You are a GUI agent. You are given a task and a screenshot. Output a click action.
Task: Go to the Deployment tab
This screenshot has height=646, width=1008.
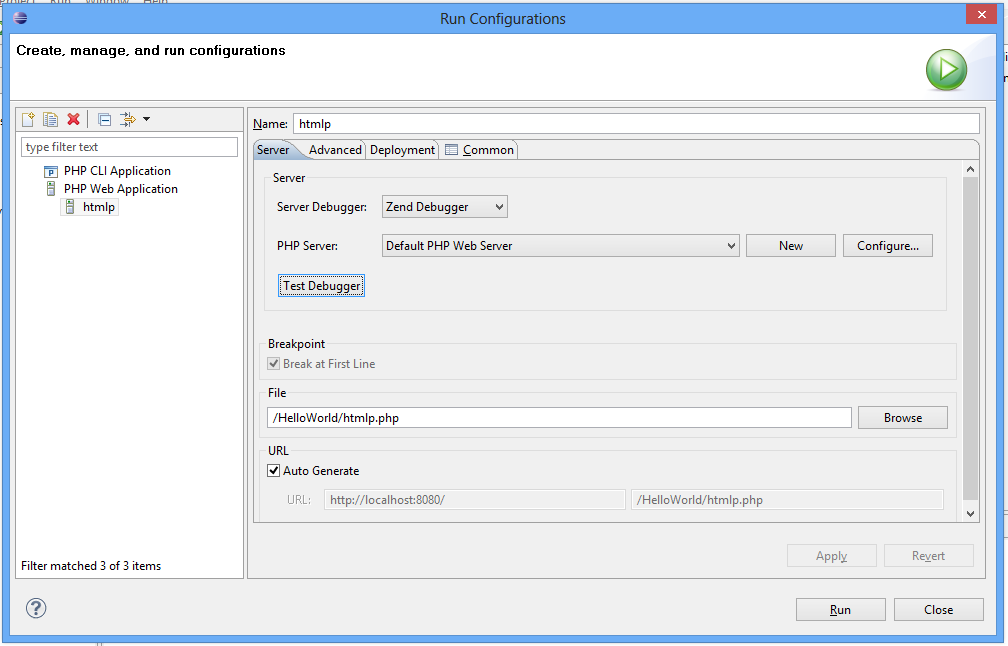pyautogui.click(x=402, y=150)
